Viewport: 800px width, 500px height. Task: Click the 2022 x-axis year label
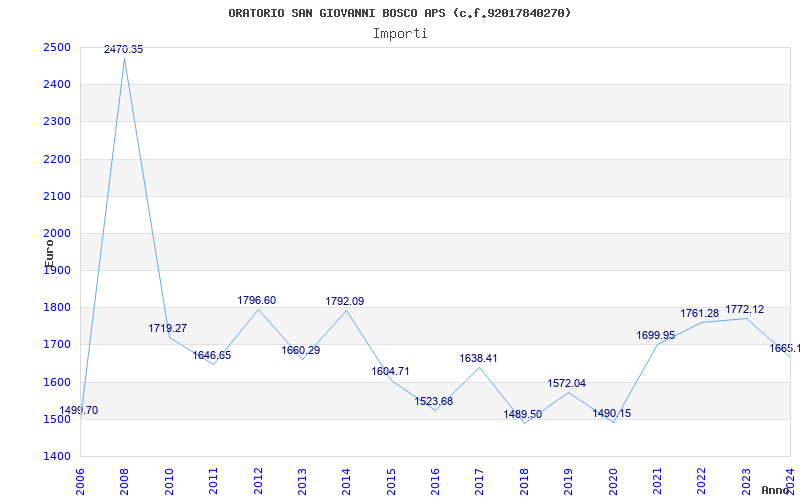point(702,482)
